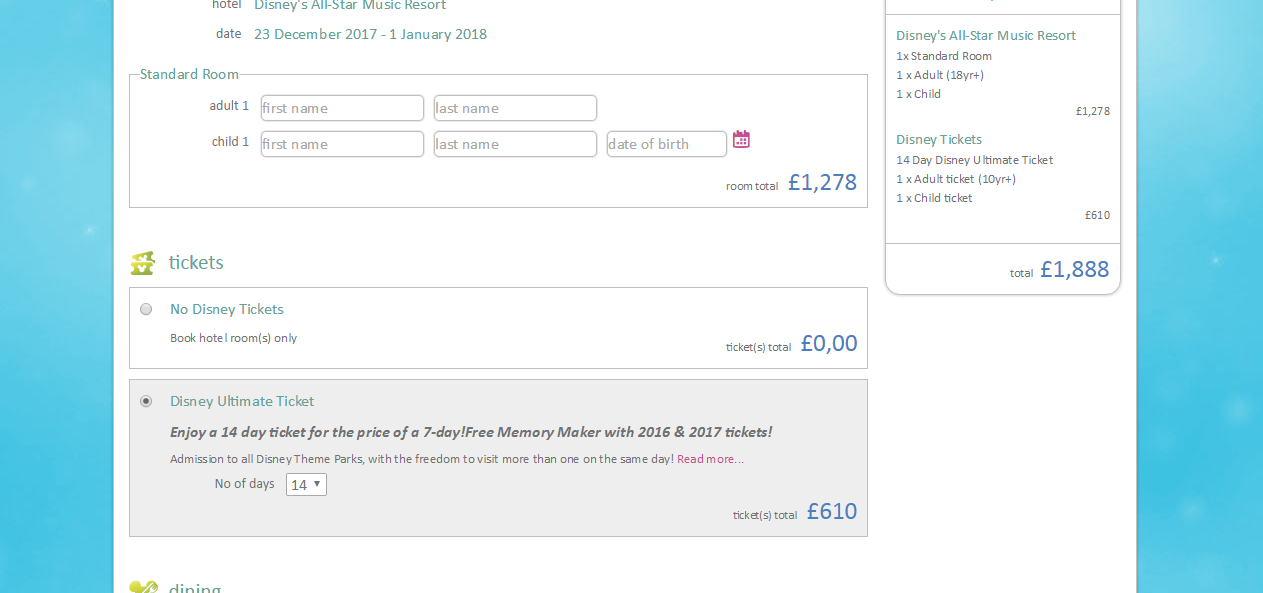Screen dimensions: 1263x593
Task: Focus the adult 1 last name field
Action: [x=515, y=108]
